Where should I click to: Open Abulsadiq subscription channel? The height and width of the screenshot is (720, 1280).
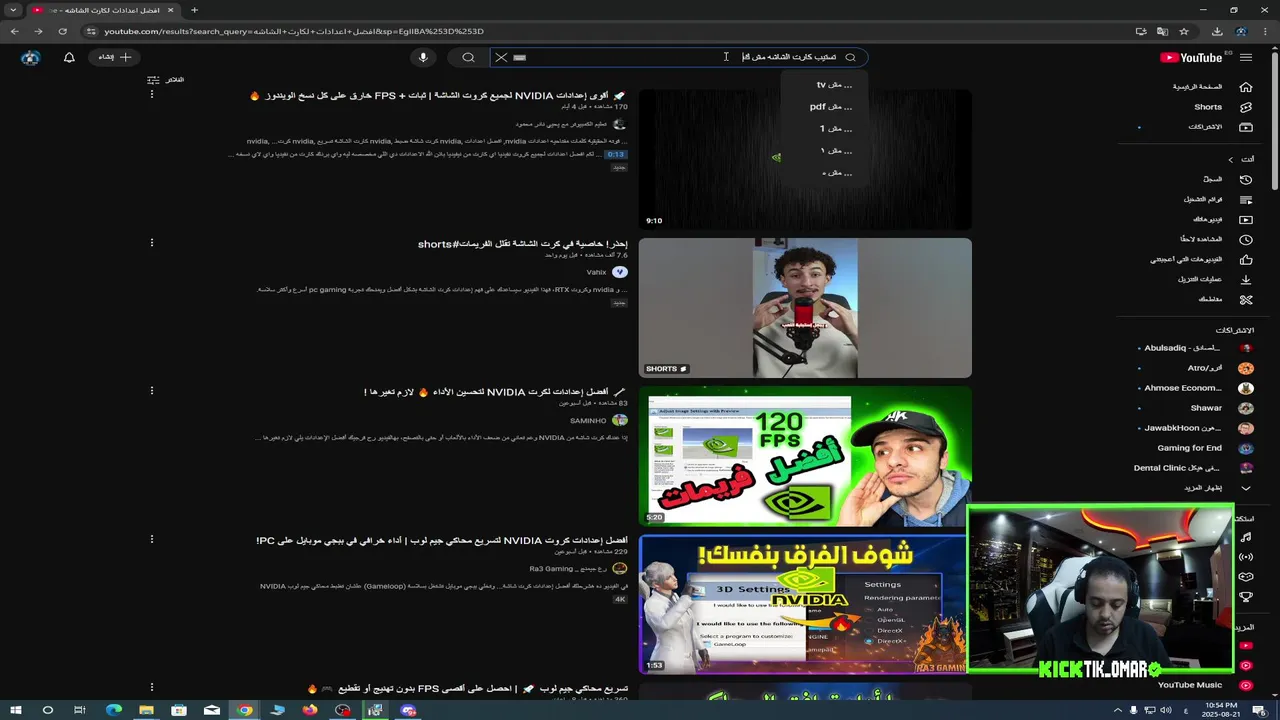(x=1197, y=348)
